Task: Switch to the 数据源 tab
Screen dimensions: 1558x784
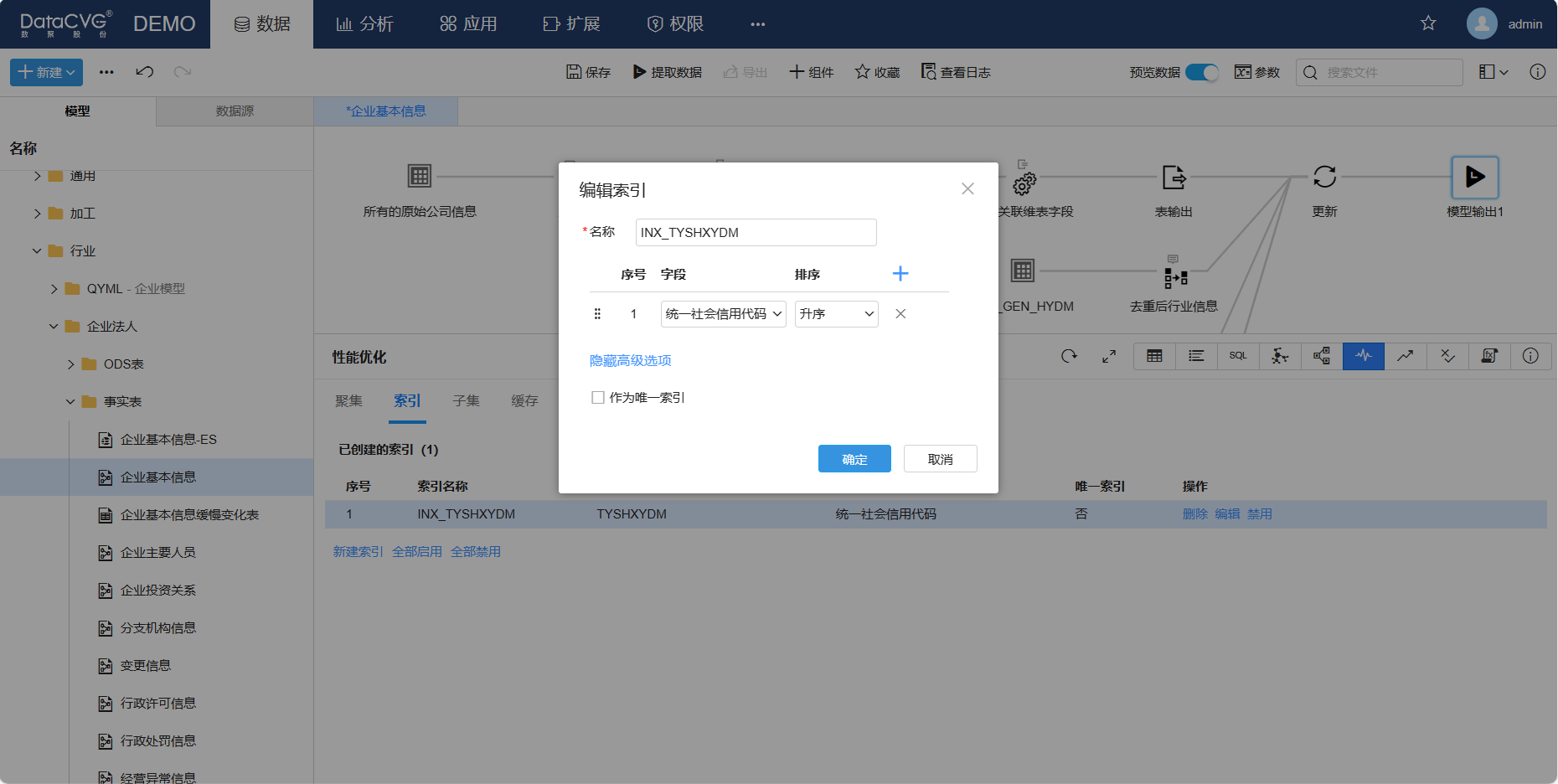Action: (x=235, y=111)
